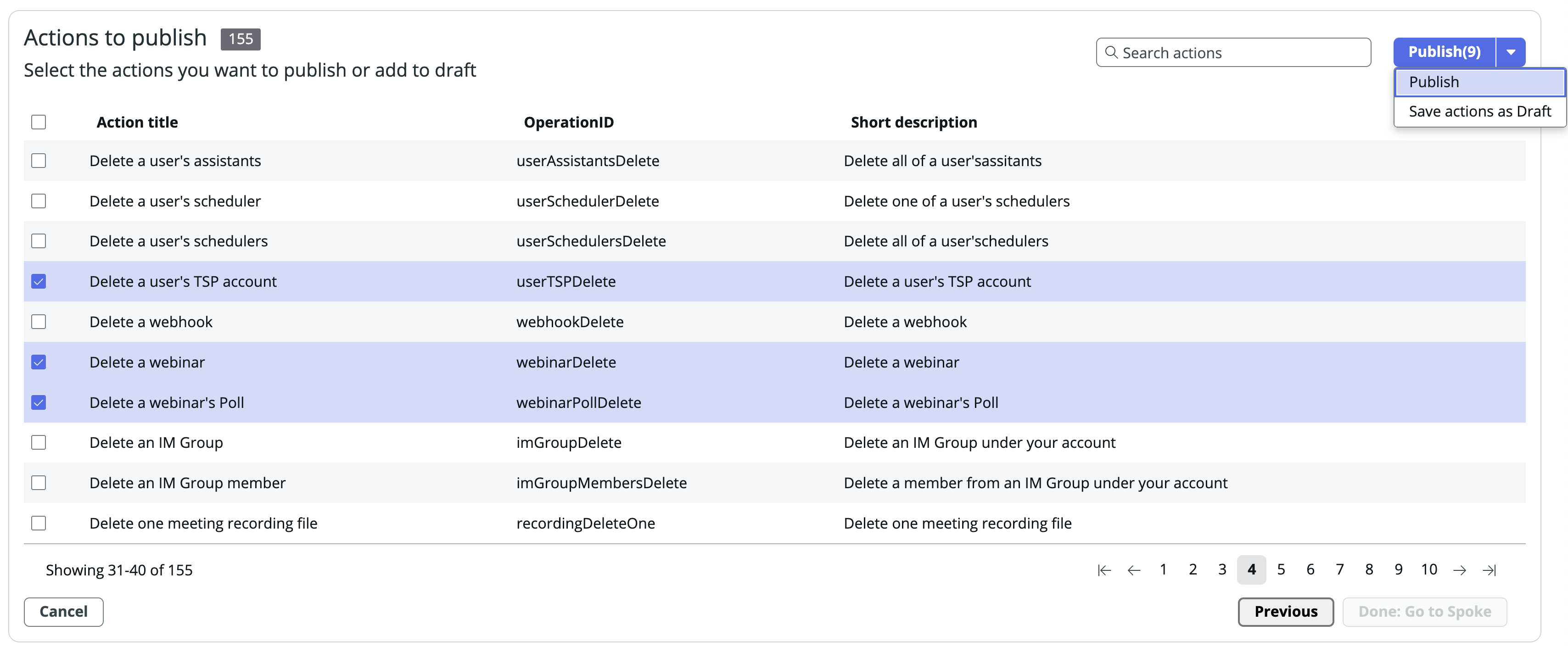Click the webinarPollDelete operation ID

point(579,402)
